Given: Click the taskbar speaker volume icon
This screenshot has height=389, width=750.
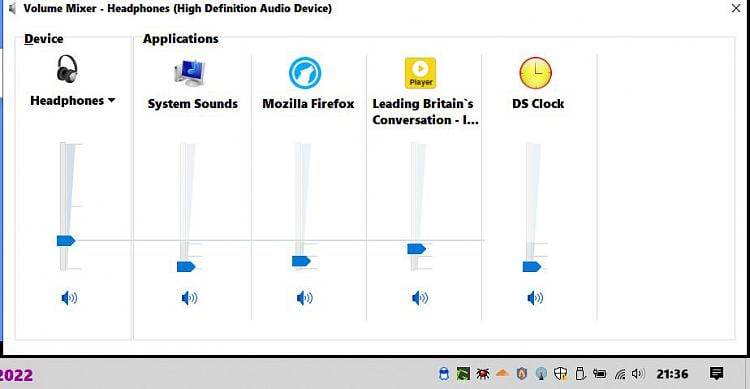Looking at the screenshot, I should coord(638,374).
